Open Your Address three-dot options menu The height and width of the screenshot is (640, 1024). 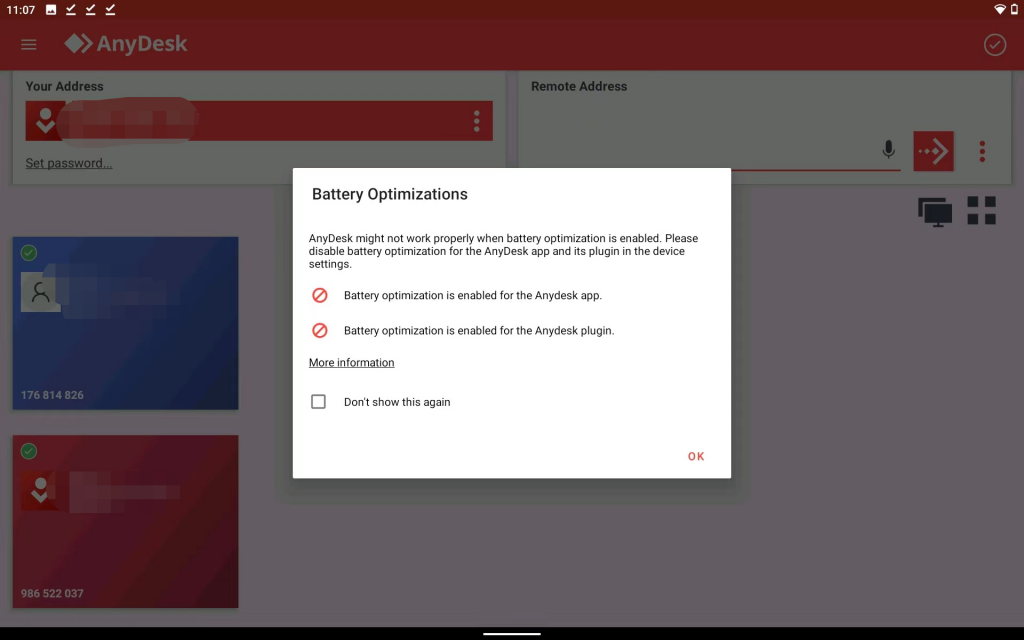click(x=477, y=121)
